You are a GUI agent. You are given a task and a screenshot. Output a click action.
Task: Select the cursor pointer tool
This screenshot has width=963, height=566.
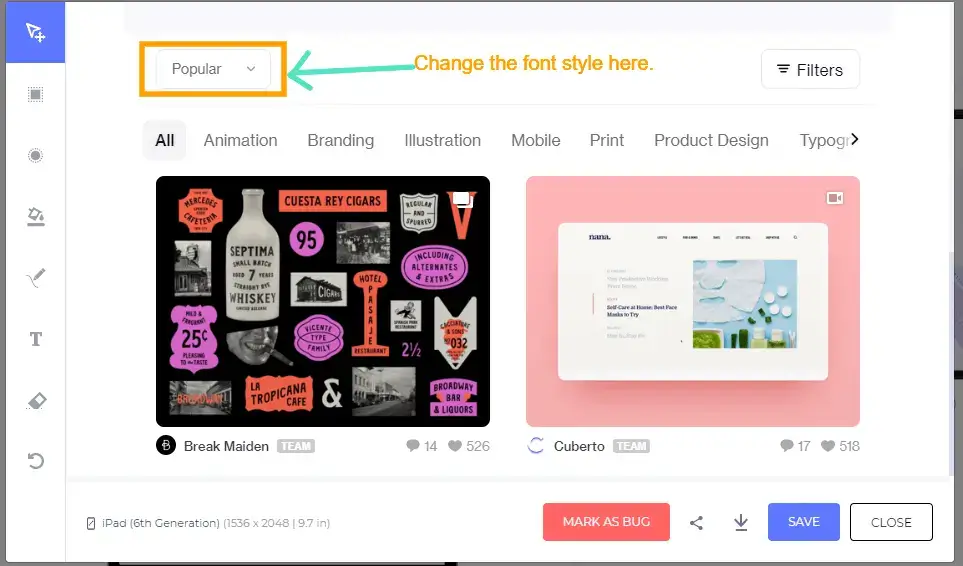point(35,33)
